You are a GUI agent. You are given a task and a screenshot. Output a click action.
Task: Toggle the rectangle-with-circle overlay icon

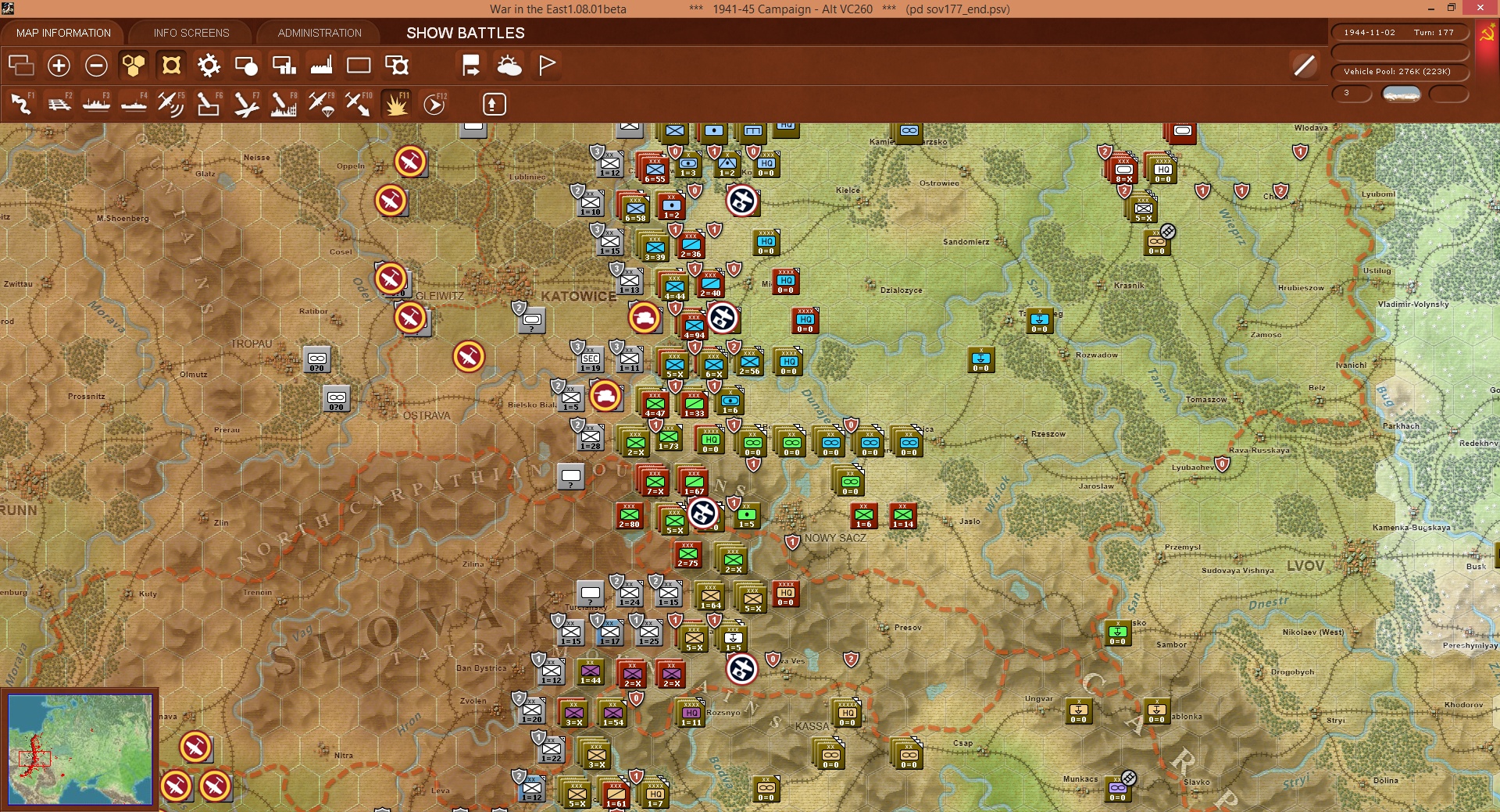pyautogui.click(x=246, y=66)
